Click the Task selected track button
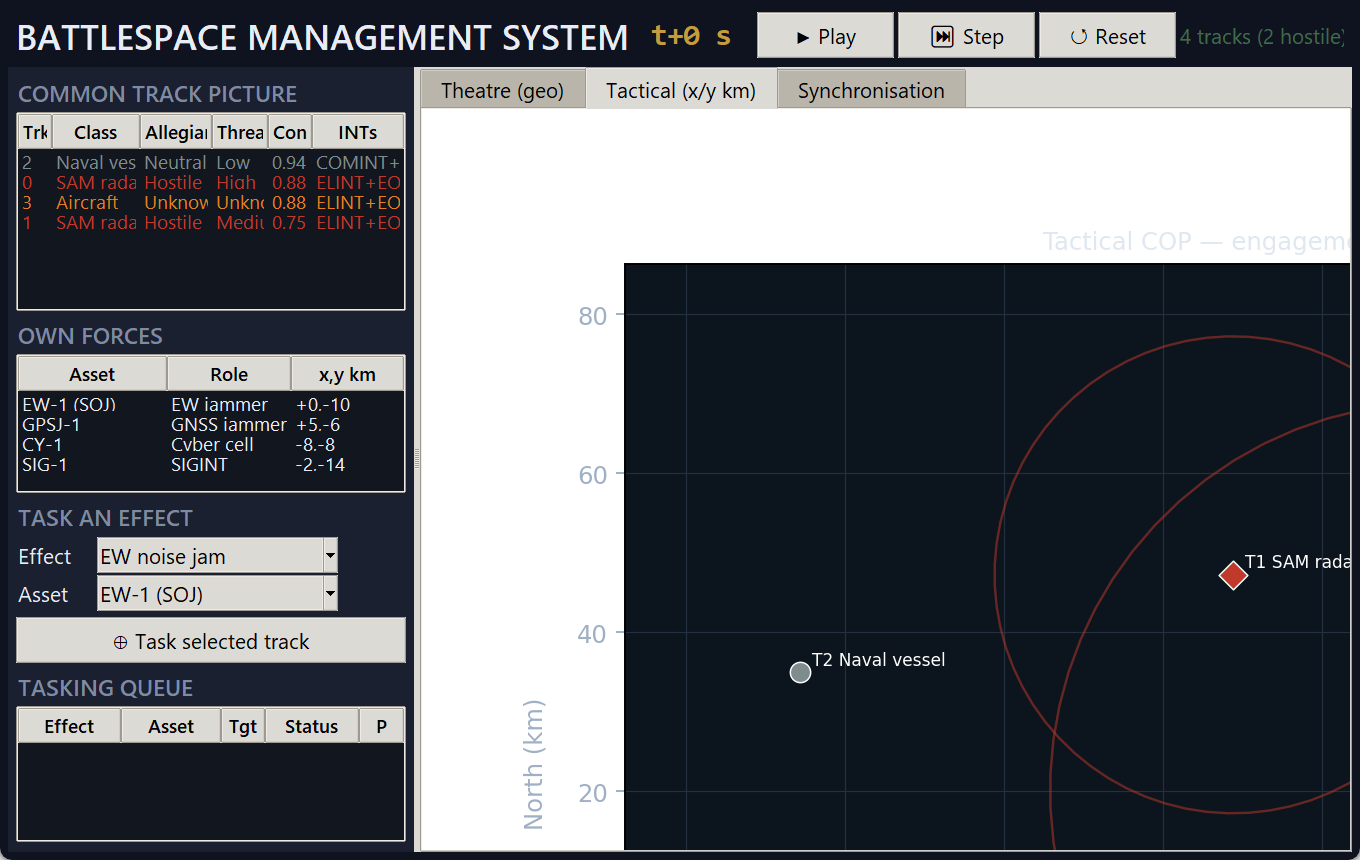Screen dimensions: 1360x860 click(x=211, y=641)
